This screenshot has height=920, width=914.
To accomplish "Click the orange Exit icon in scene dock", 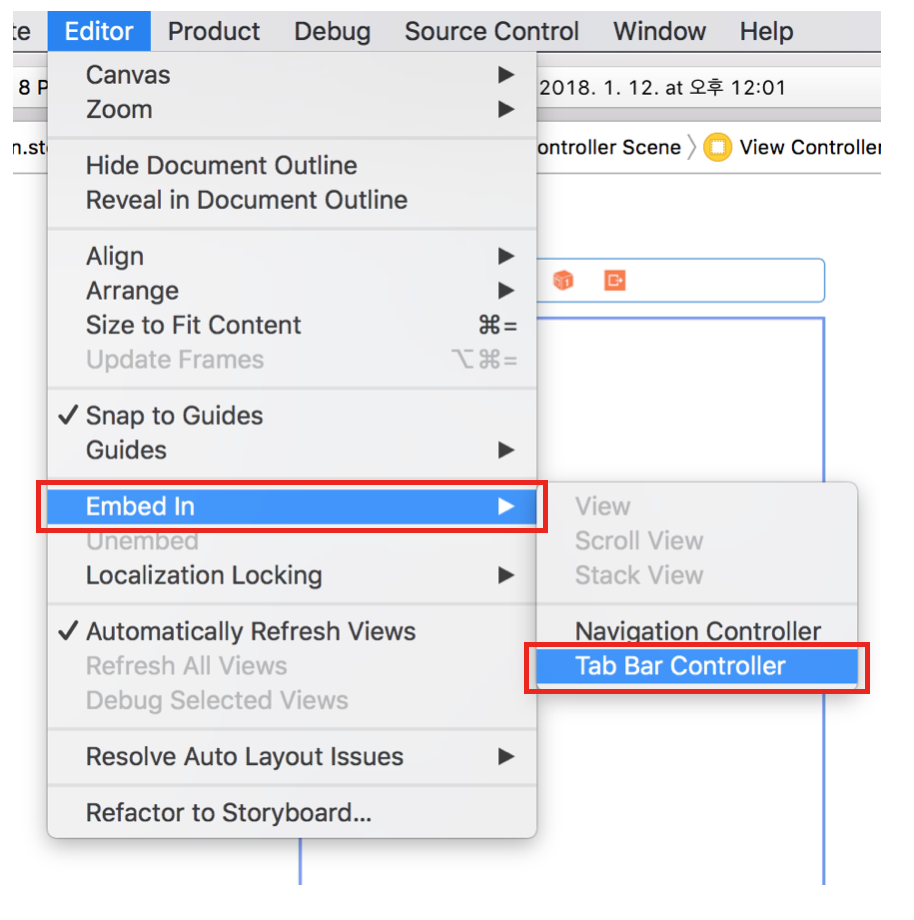I will tap(614, 280).
